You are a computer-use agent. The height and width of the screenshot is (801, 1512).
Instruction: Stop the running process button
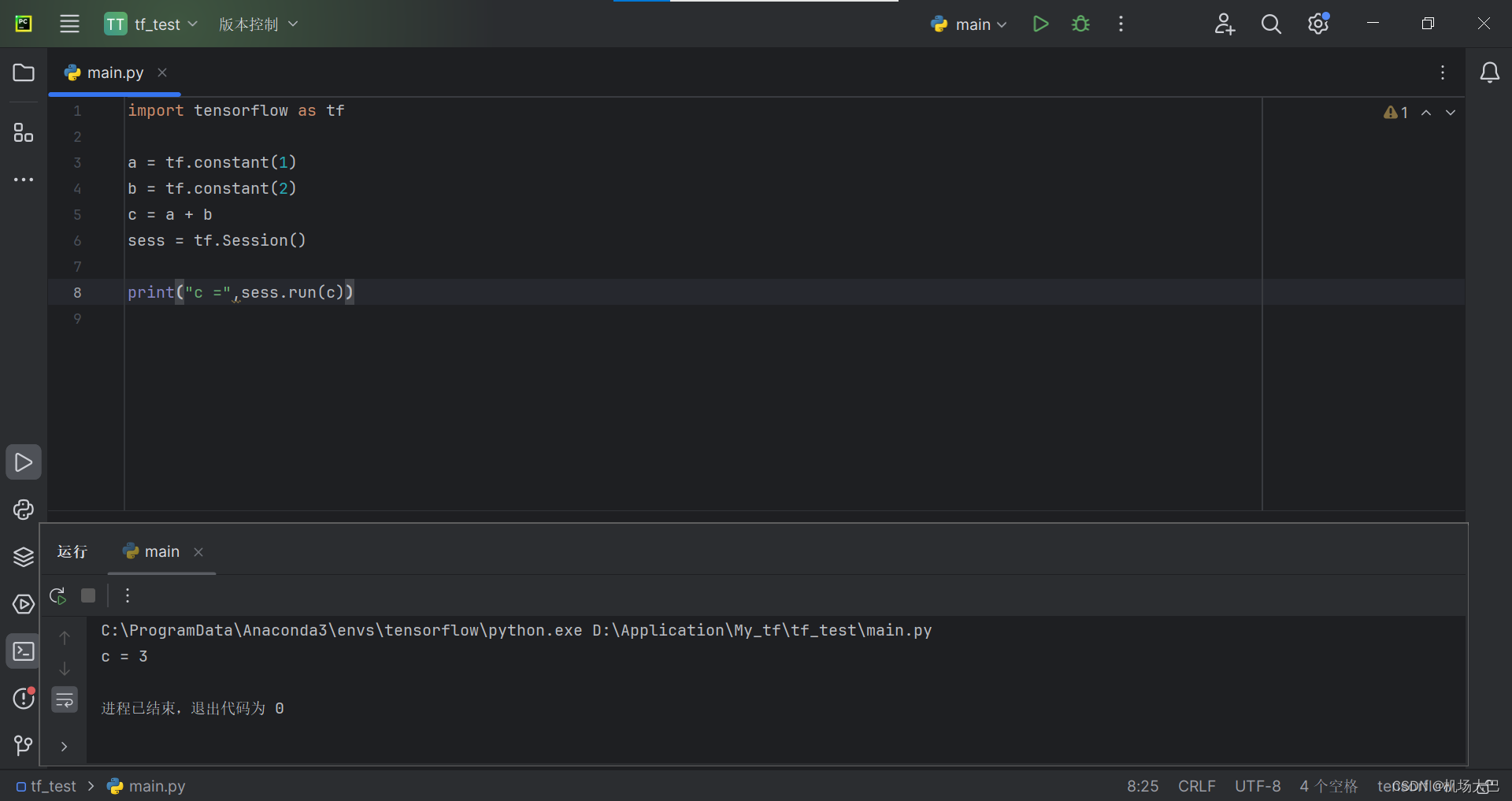[x=88, y=595]
